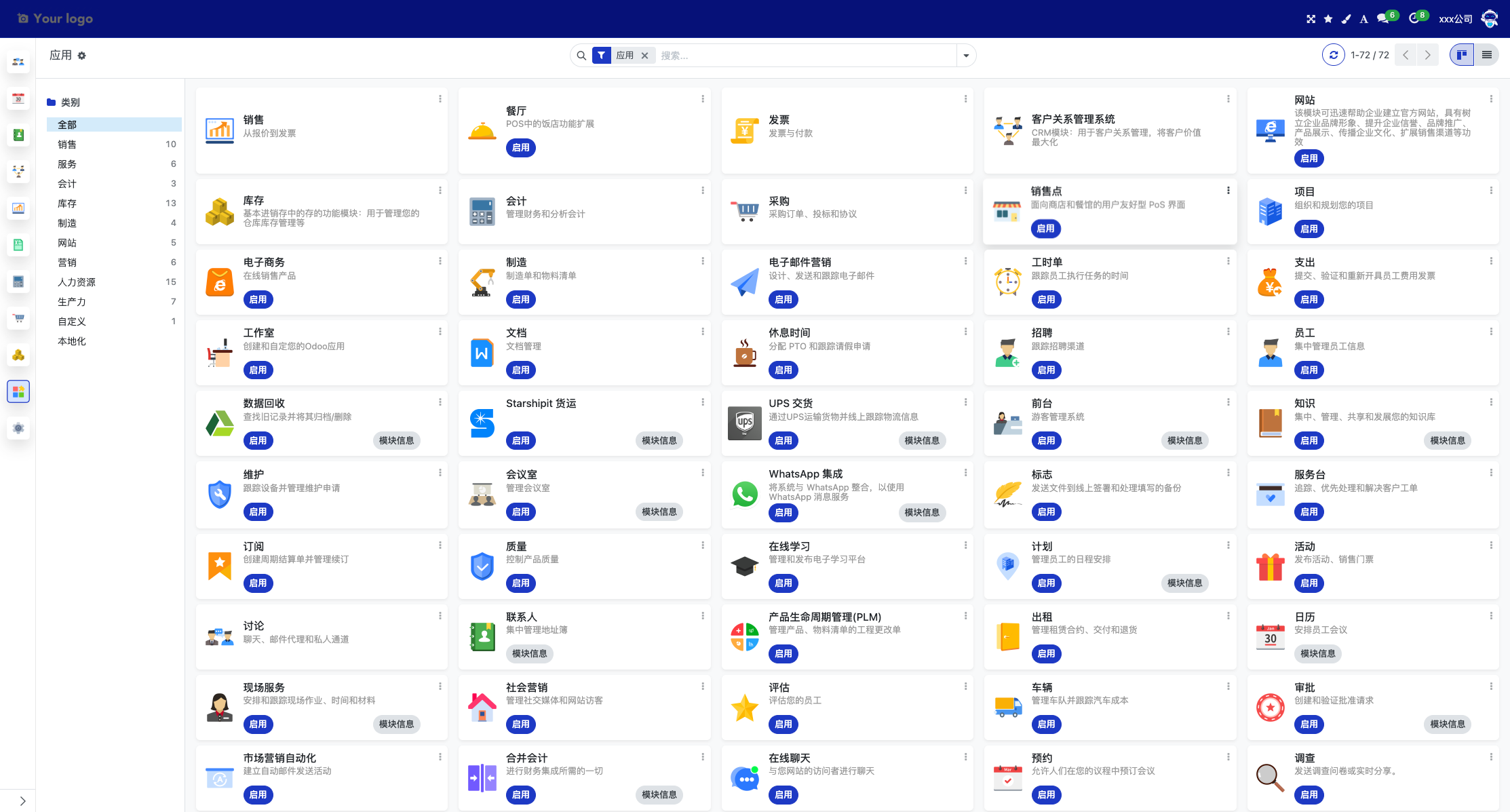Enable the 电子商务 app

(x=258, y=299)
